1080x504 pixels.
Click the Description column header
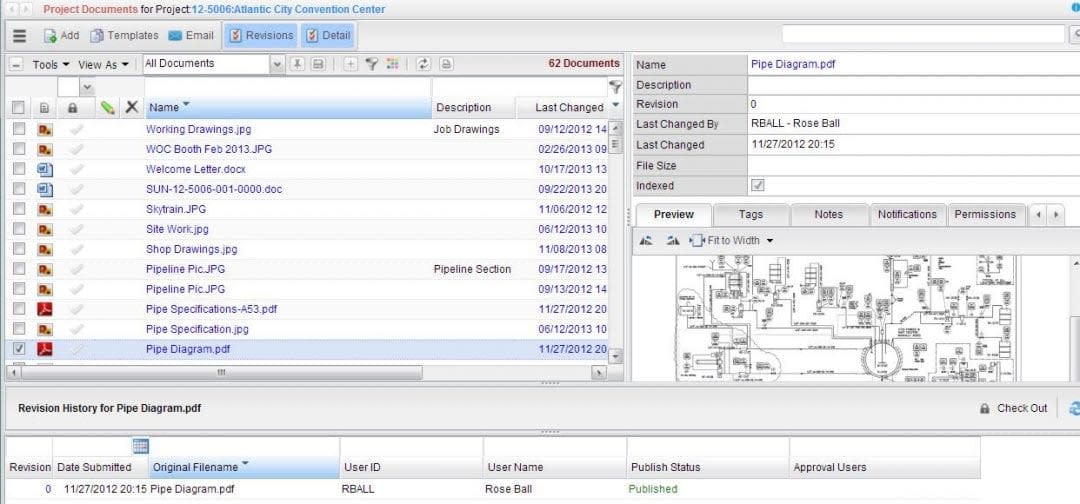474,107
